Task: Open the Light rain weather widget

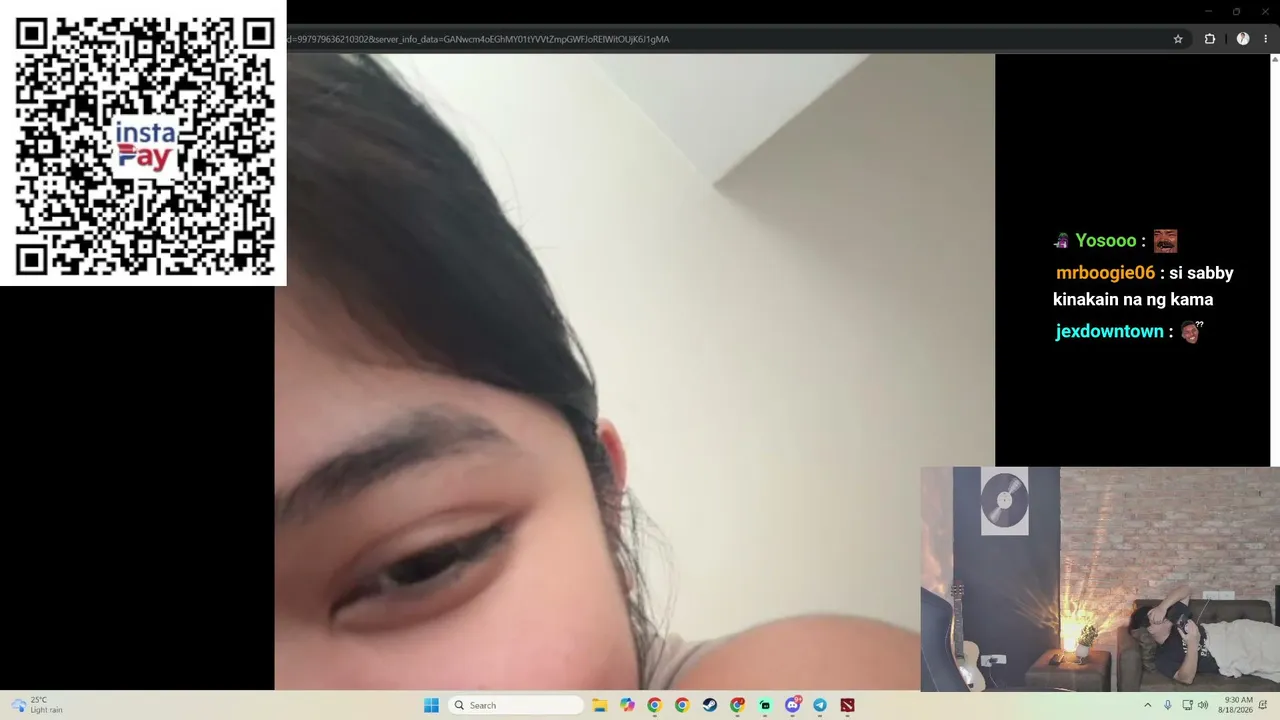Action: pos(37,705)
